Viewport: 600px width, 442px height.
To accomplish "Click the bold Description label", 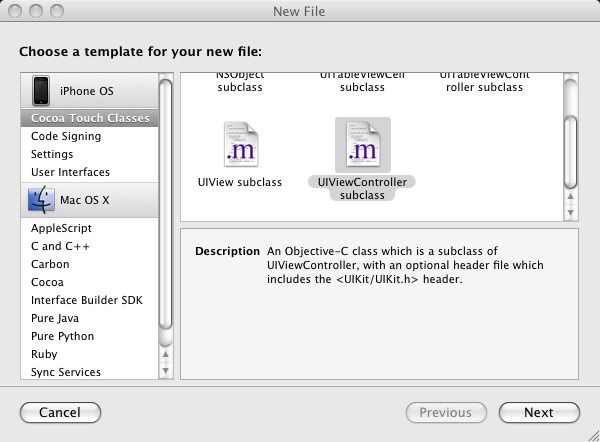I will point(227,251).
